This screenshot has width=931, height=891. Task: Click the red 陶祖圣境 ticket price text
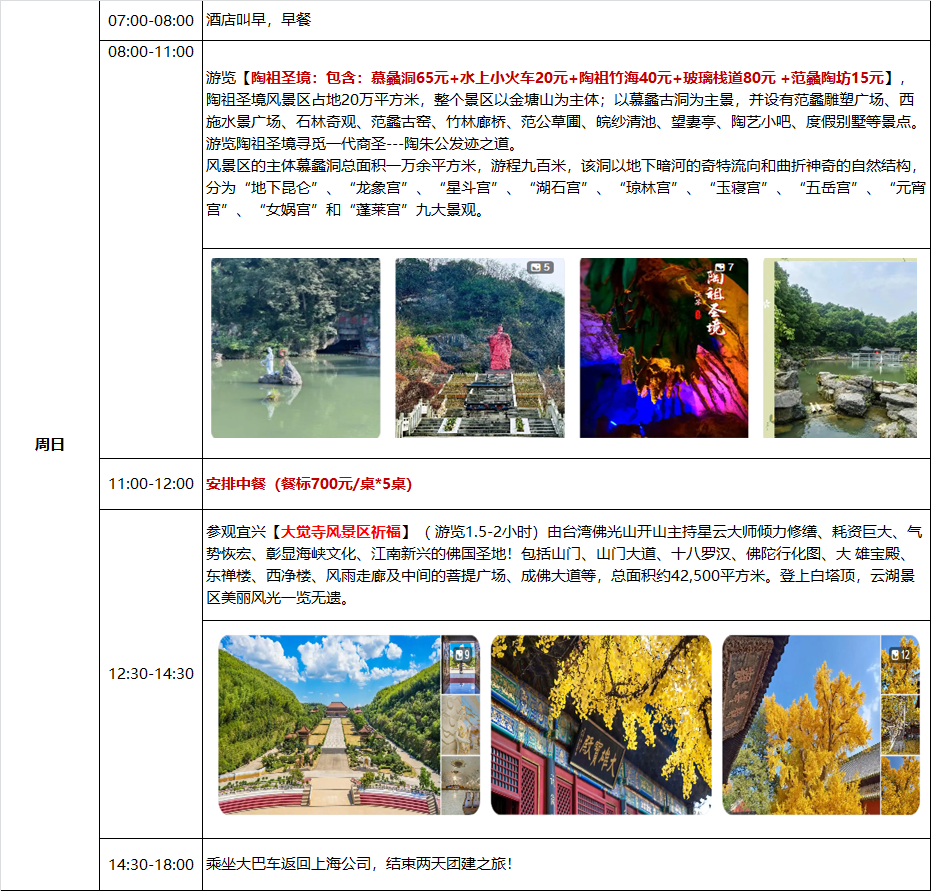[553, 78]
